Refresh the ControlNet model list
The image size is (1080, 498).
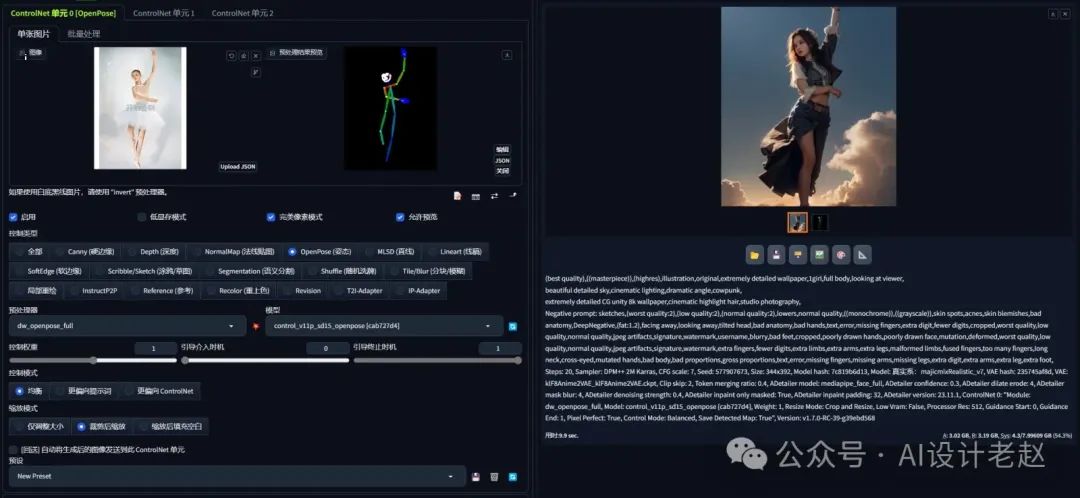click(512, 326)
